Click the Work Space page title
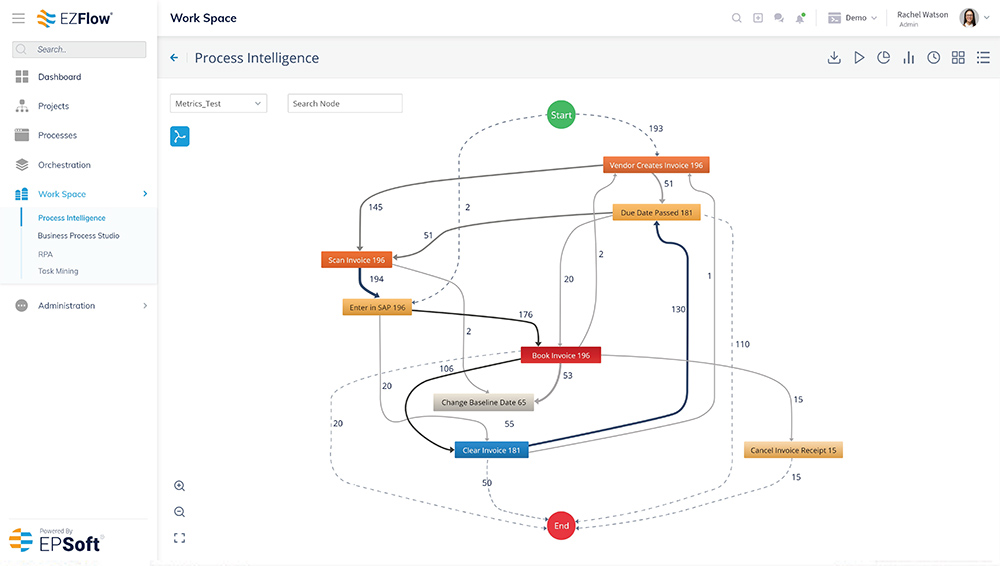Image resolution: width=1000 pixels, height=566 pixels. pyautogui.click(x=203, y=18)
